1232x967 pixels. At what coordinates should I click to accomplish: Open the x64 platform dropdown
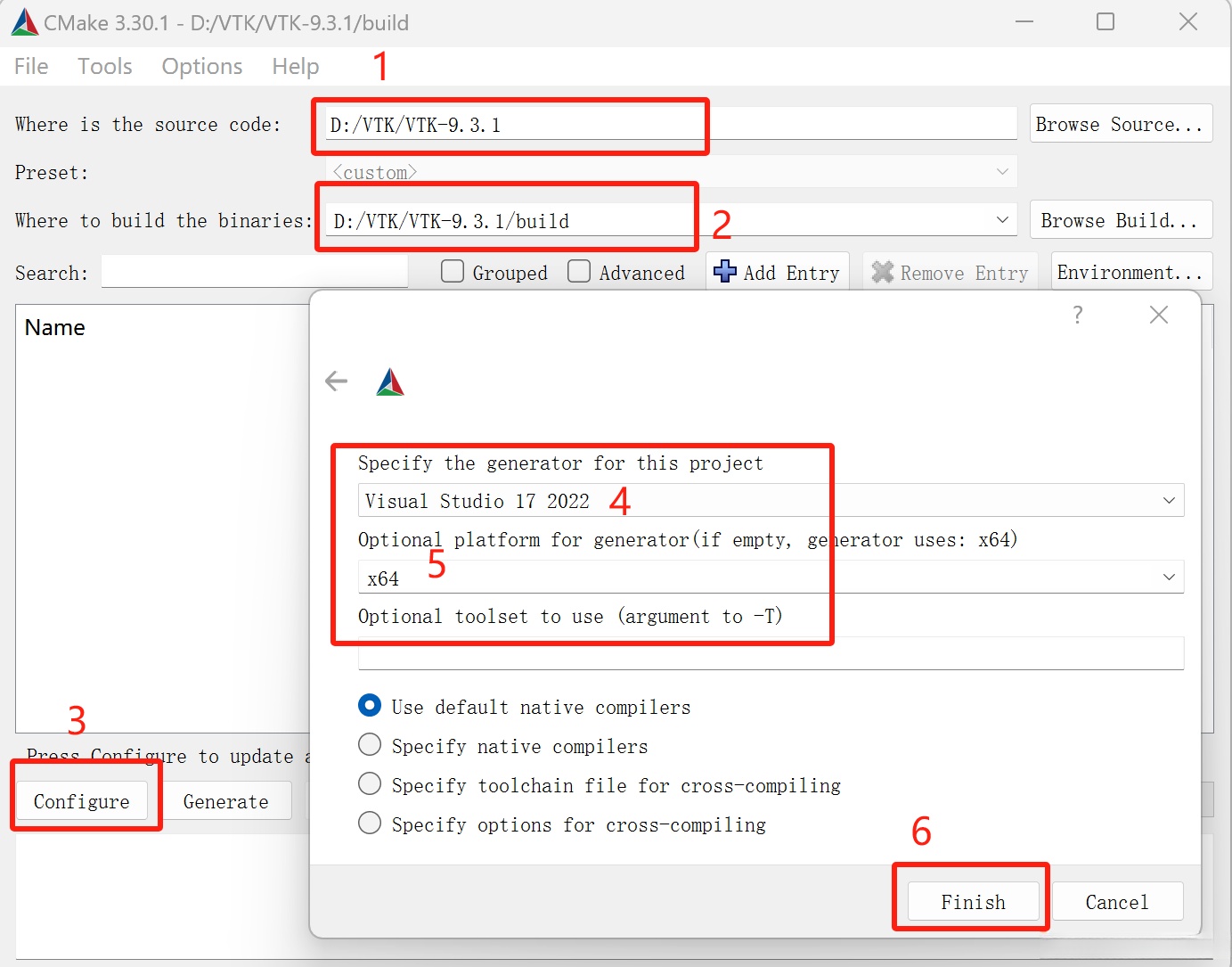coord(771,578)
